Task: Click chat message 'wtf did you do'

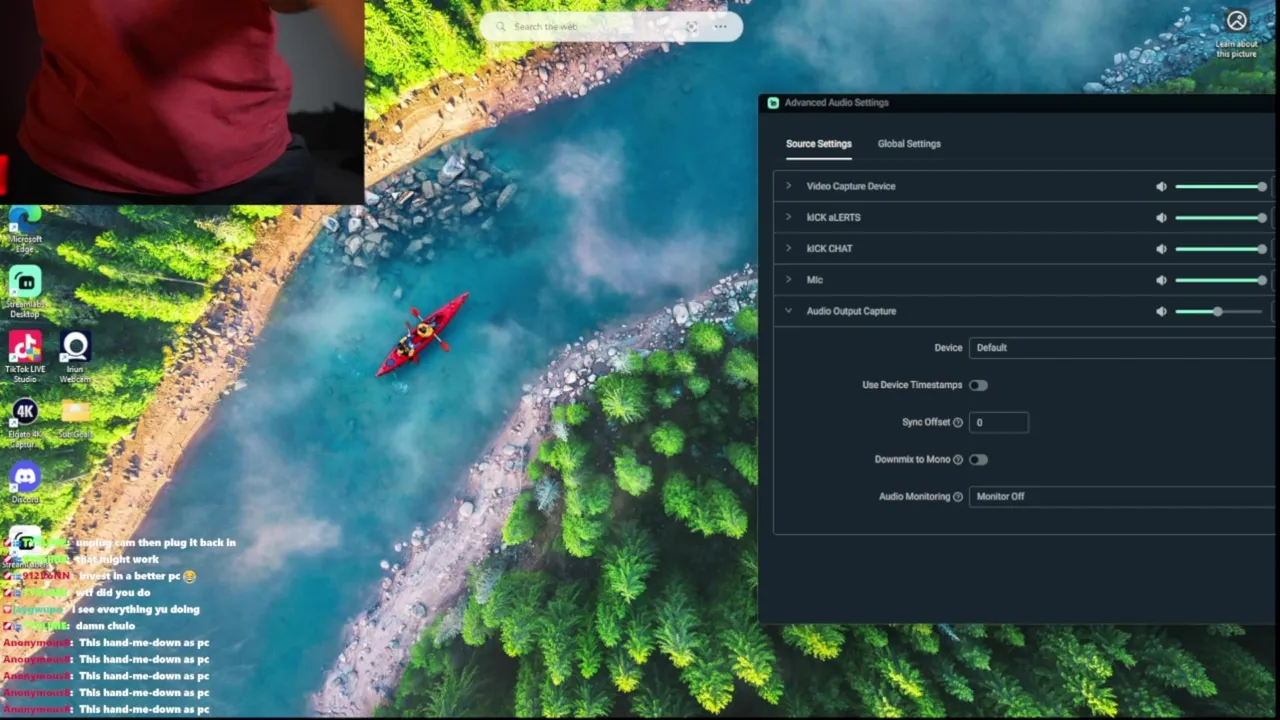Action: (x=113, y=592)
